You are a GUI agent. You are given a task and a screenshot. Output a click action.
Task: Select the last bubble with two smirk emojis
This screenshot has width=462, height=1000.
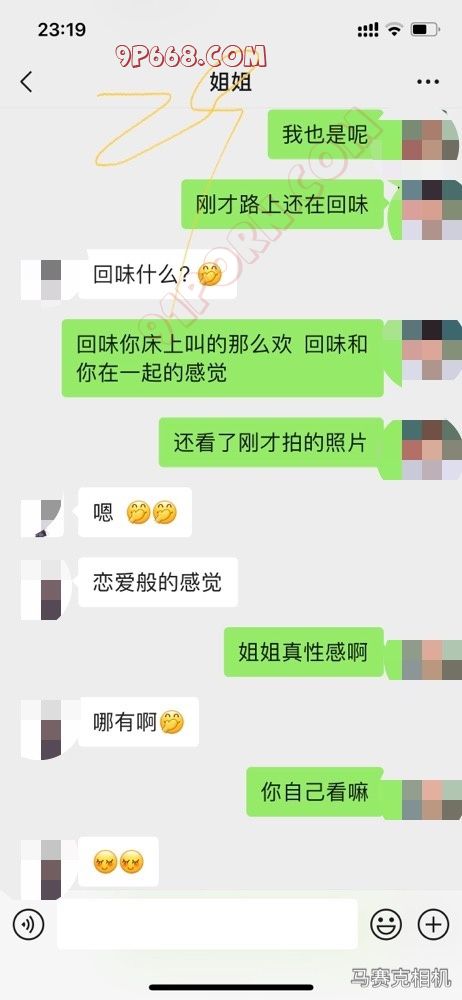pos(119,862)
